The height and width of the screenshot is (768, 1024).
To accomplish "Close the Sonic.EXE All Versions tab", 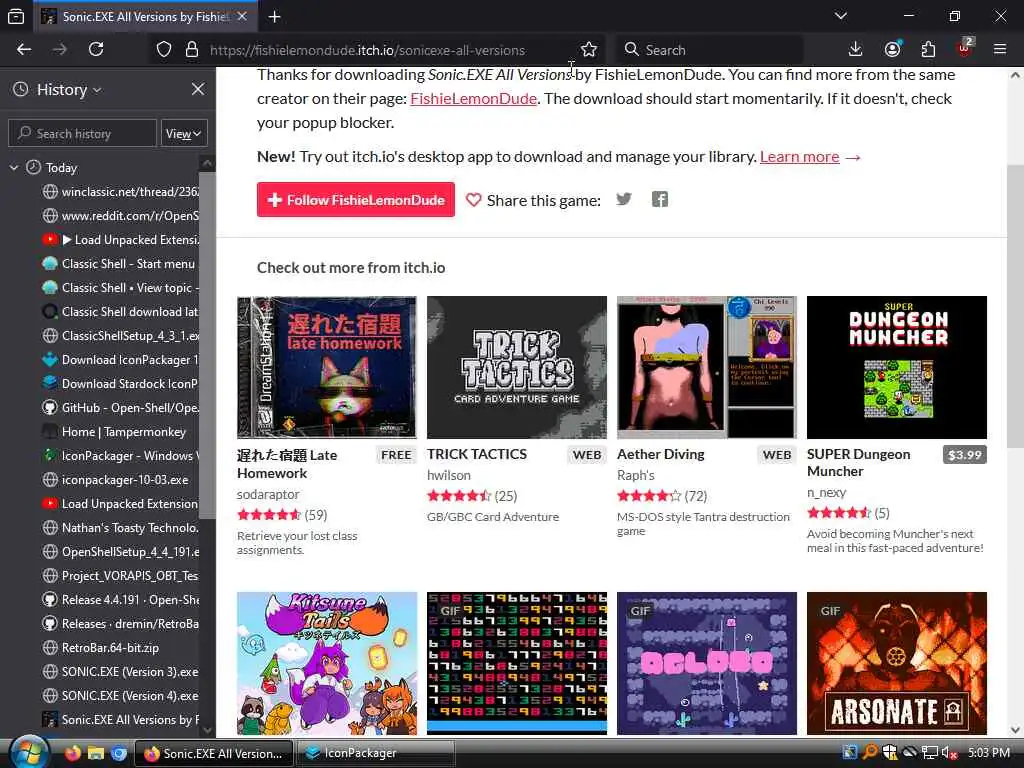I will (242, 16).
